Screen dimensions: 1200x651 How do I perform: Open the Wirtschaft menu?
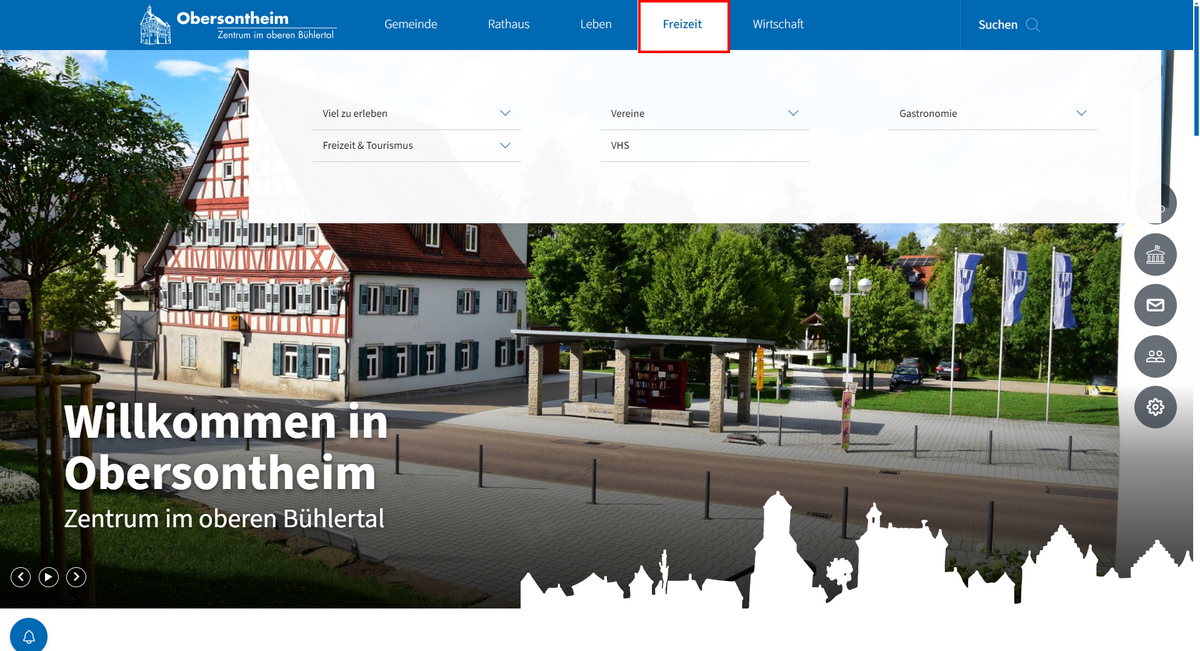pos(778,25)
